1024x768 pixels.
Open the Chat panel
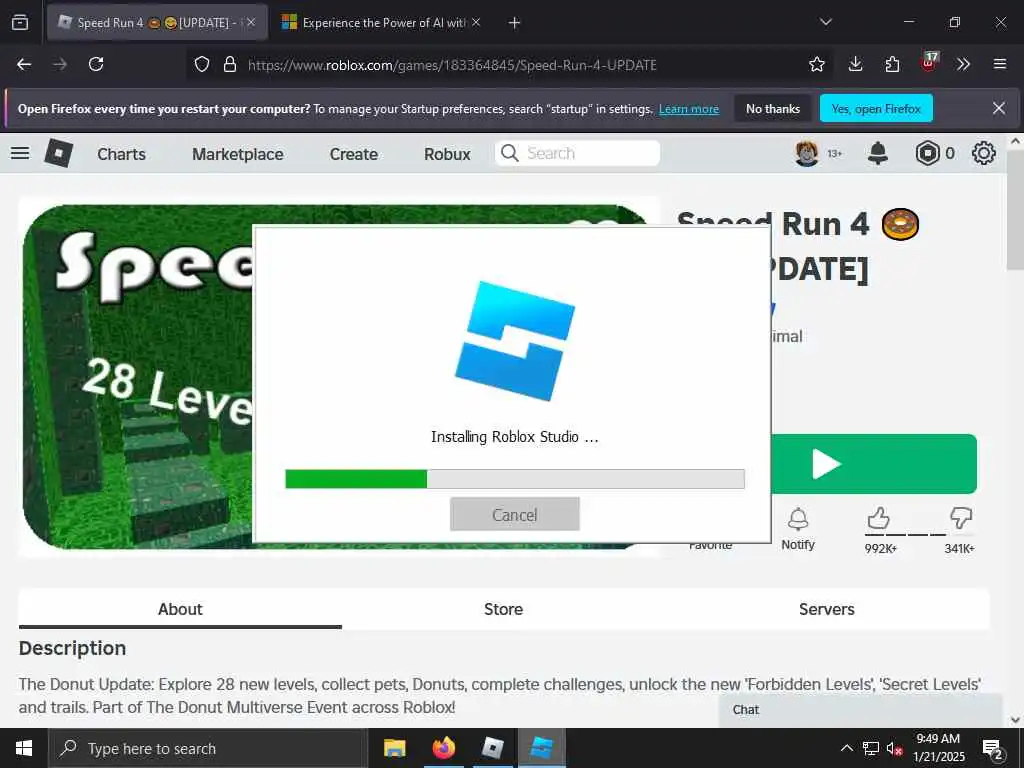pyautogui.click(x=859, y=710)
